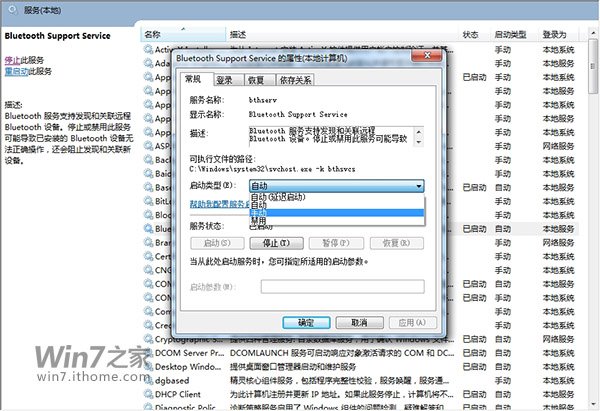Click the 网络服务 cell in the Cryptographic row
Image resolution: width=600 pixels, height=411 pixels.
[x=558, y=339]
